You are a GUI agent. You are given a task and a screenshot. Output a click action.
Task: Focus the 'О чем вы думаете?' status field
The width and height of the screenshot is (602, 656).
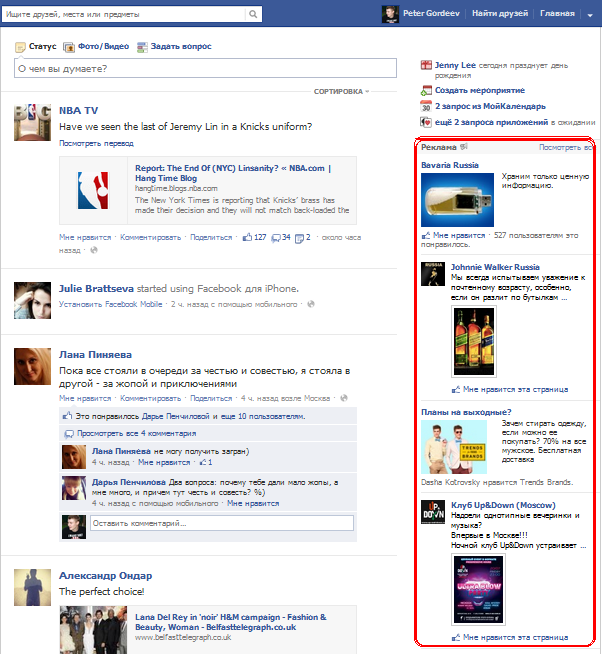[x=205, y=68]
